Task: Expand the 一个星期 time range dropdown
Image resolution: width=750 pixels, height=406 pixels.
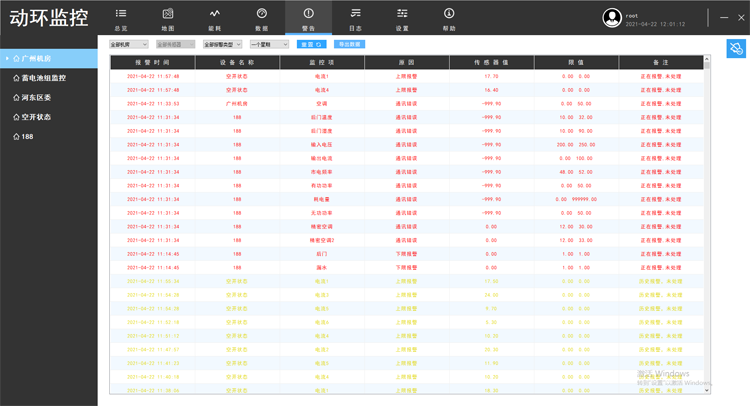Action: [269, 45]
